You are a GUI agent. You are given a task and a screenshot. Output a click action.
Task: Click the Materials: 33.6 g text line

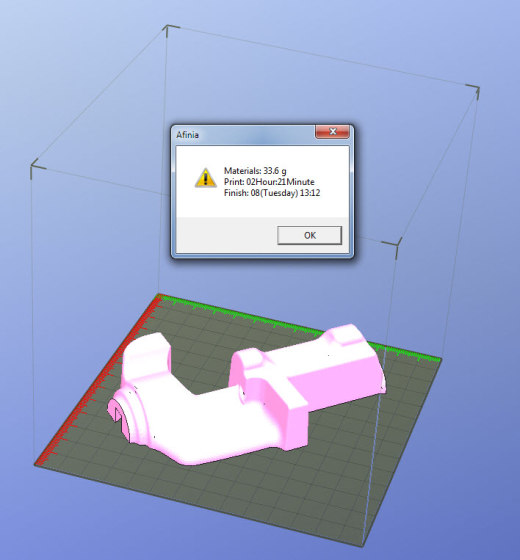[255, 171]
